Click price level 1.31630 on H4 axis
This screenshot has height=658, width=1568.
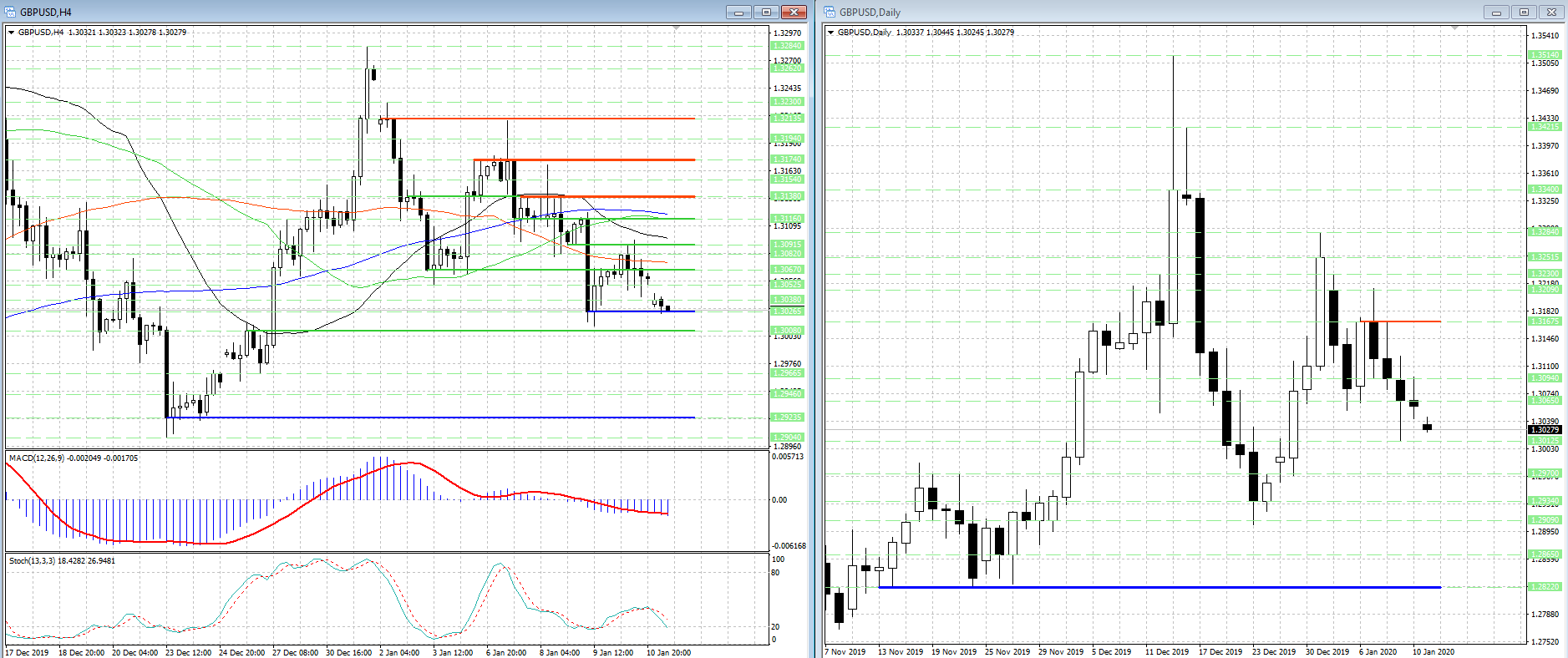coord(787,170)
